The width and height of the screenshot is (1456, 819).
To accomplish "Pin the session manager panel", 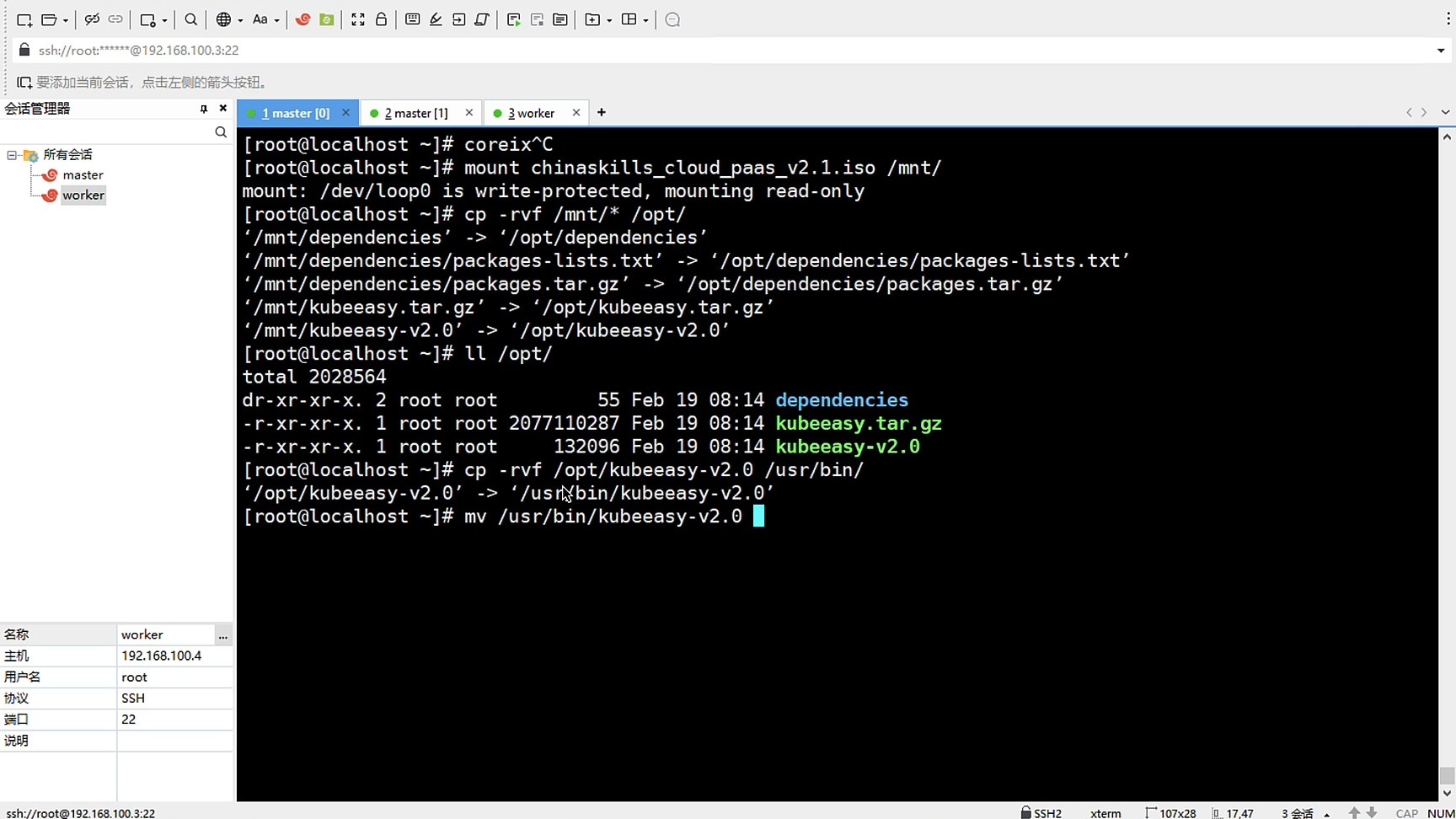I will (203, 109).
